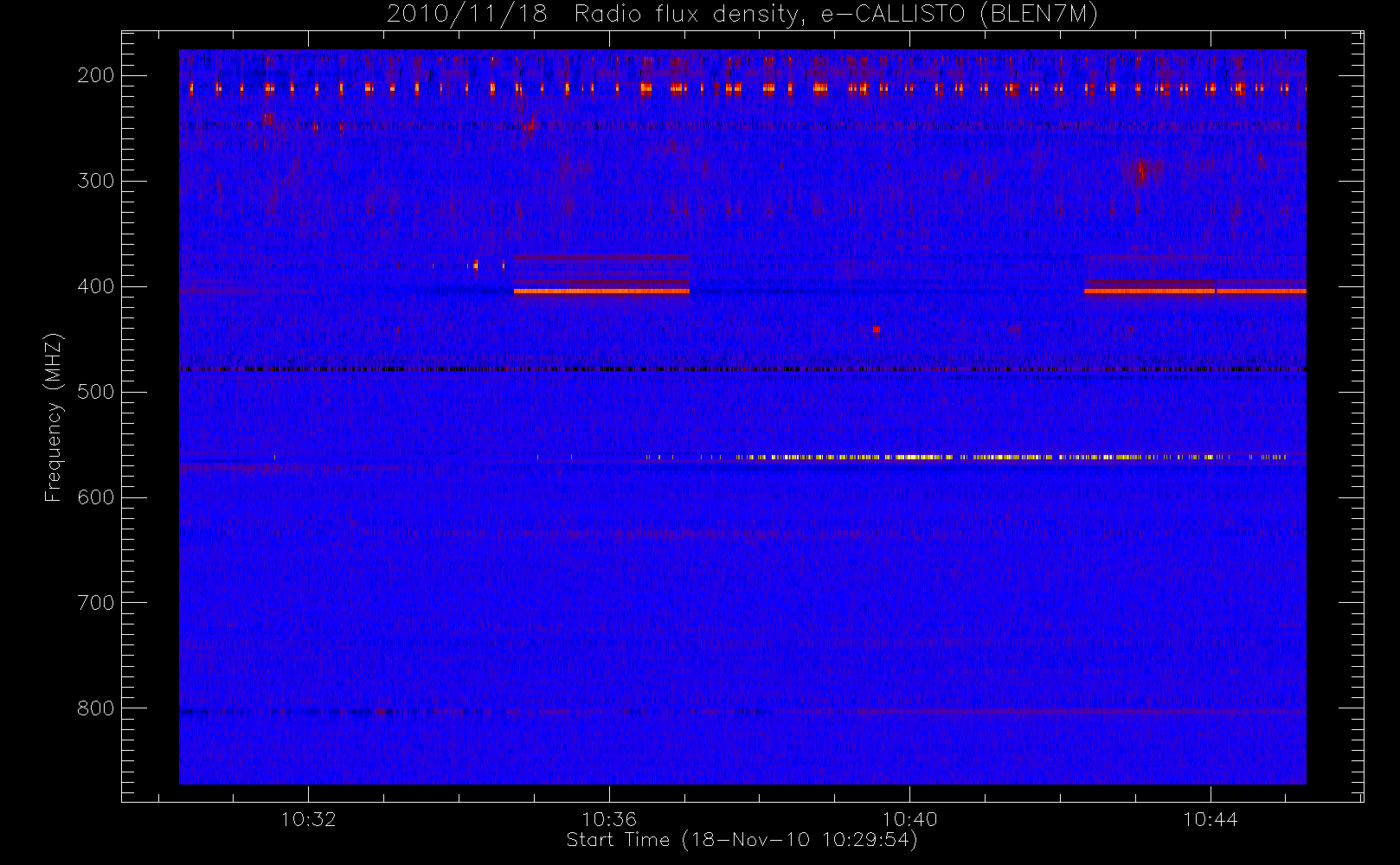The width and height of the screenshot is (1400, 865).
Task: Click the orange band near 400 MHz at 10:44
Action: 1195,292
